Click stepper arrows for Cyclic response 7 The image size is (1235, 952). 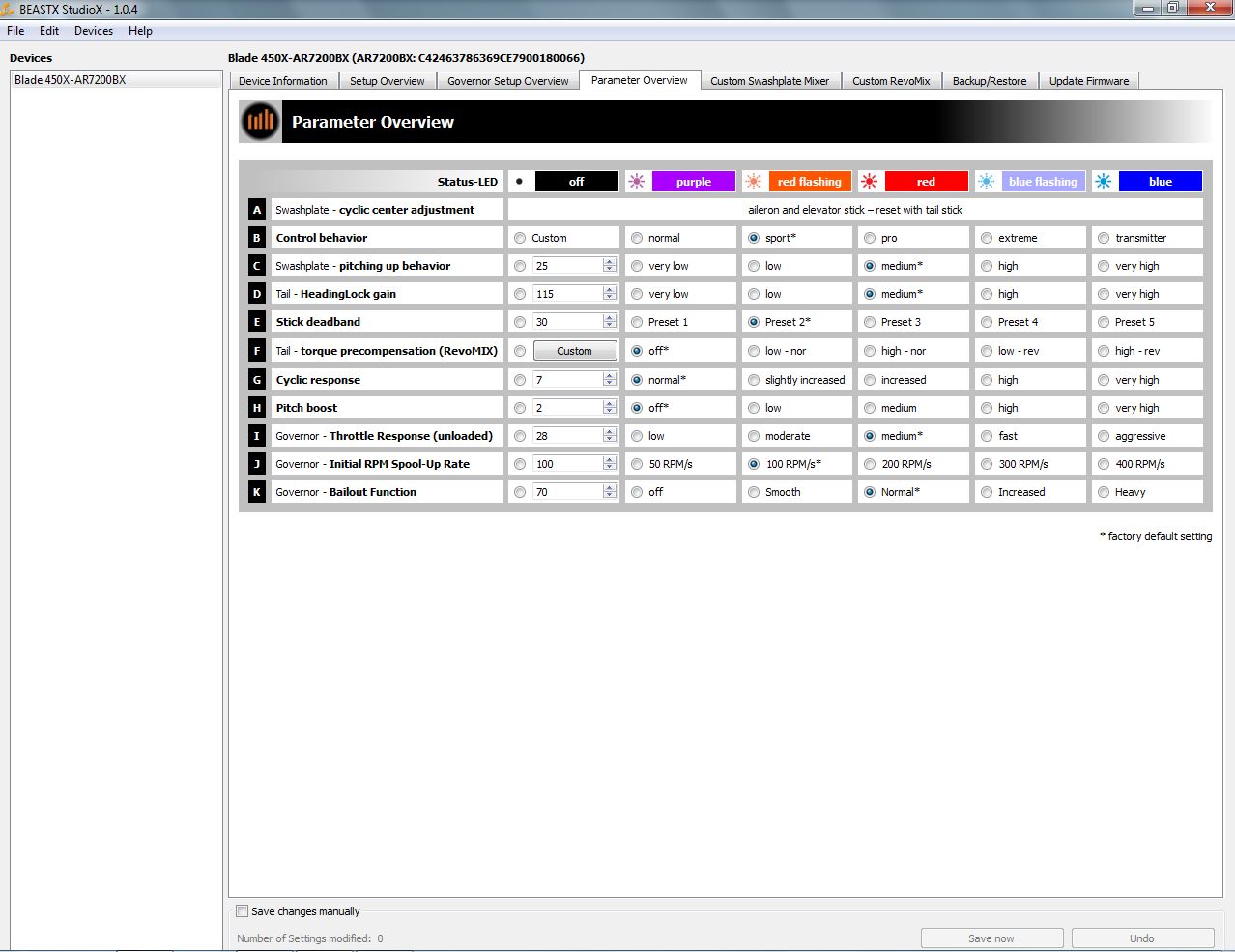[610, 380]
